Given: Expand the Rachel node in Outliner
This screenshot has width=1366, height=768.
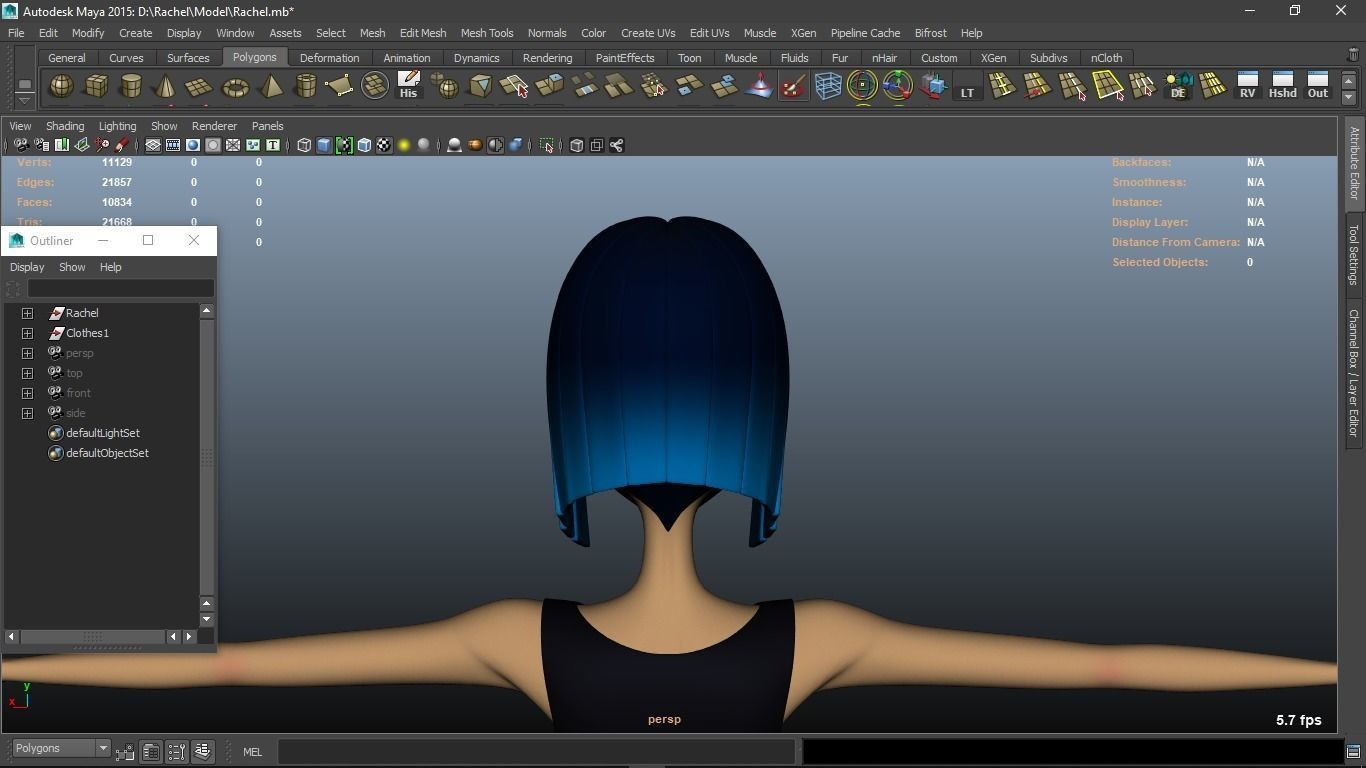Looking at the screenshot, I should (x=28, y=313).
